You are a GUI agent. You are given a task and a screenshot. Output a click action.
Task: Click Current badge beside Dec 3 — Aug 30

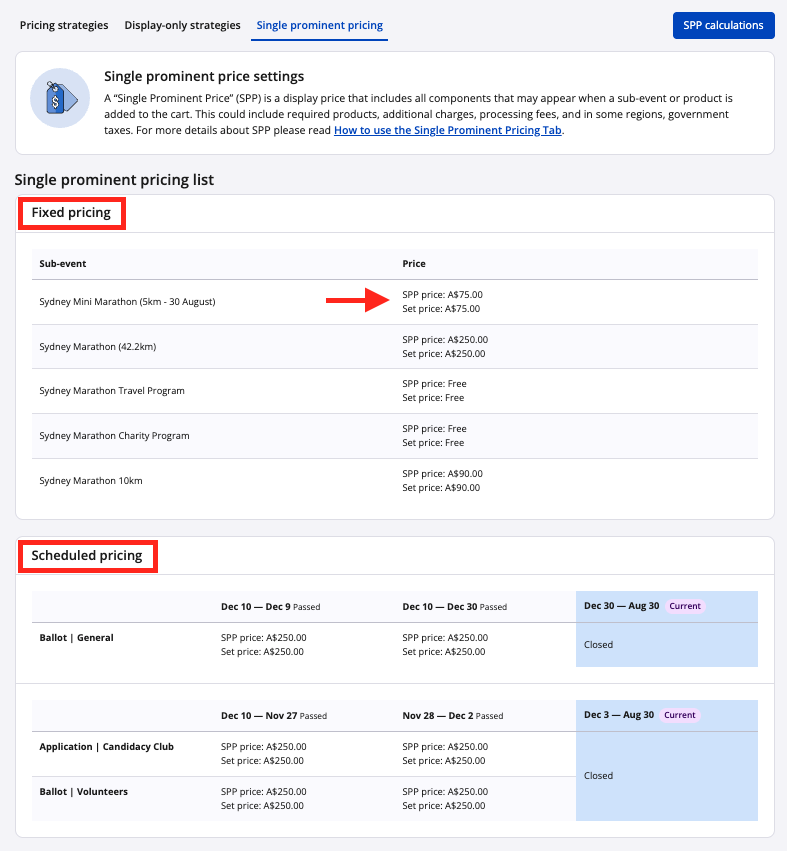click(679, 715)
